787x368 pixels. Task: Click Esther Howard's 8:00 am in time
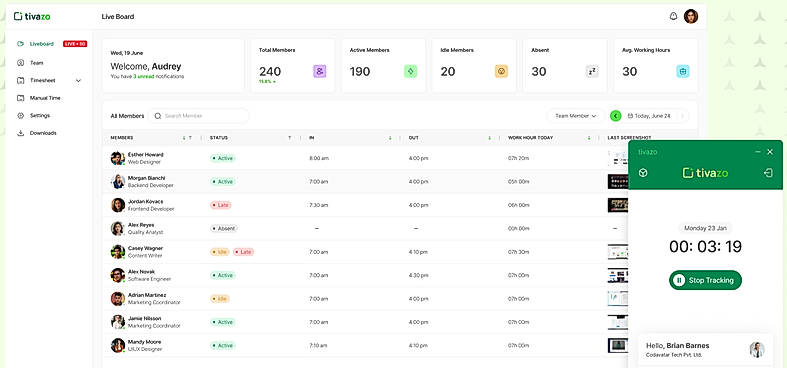tap(319, 158)
